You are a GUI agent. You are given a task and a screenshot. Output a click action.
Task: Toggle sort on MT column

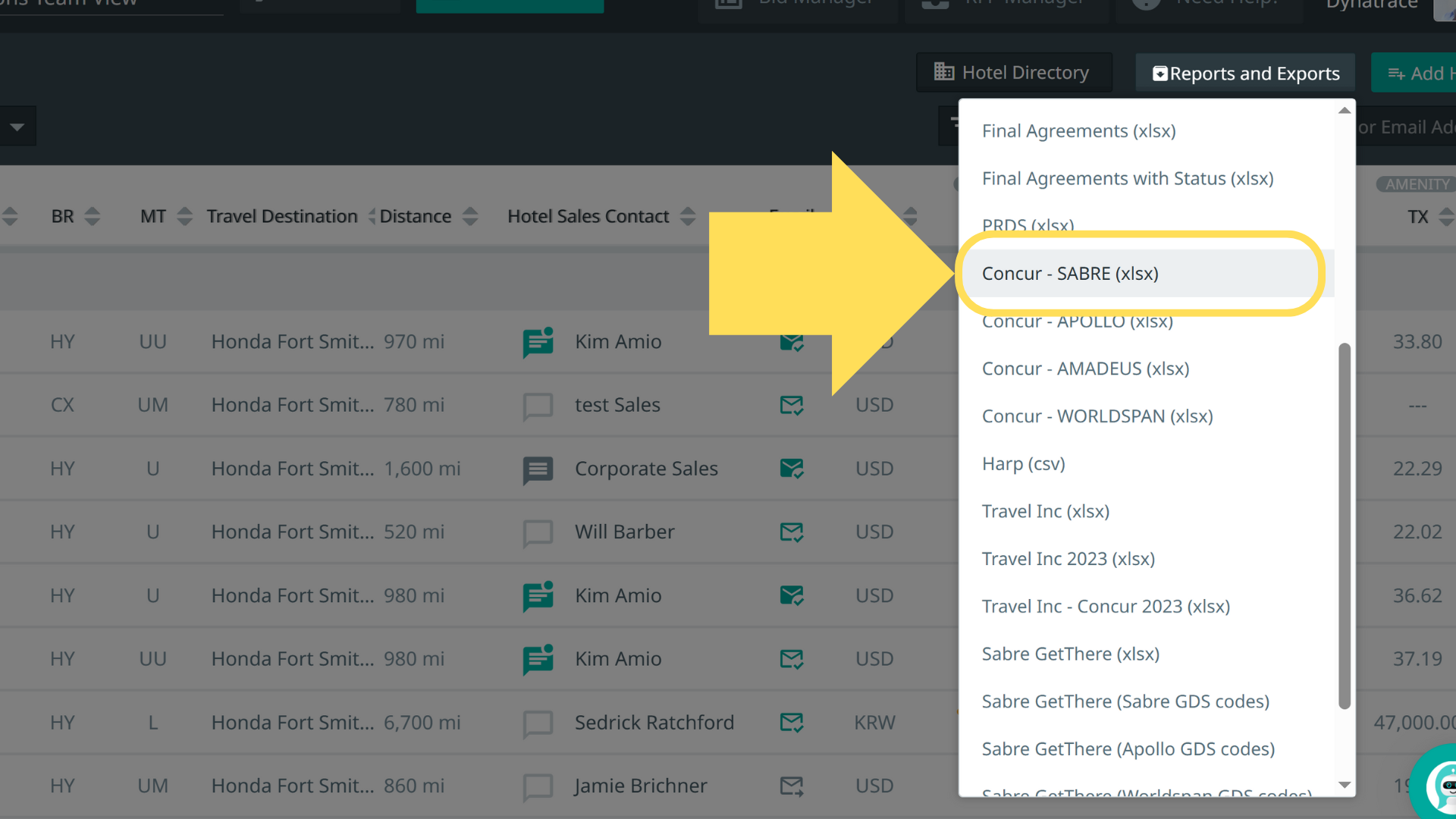click(x=184, y=217)
